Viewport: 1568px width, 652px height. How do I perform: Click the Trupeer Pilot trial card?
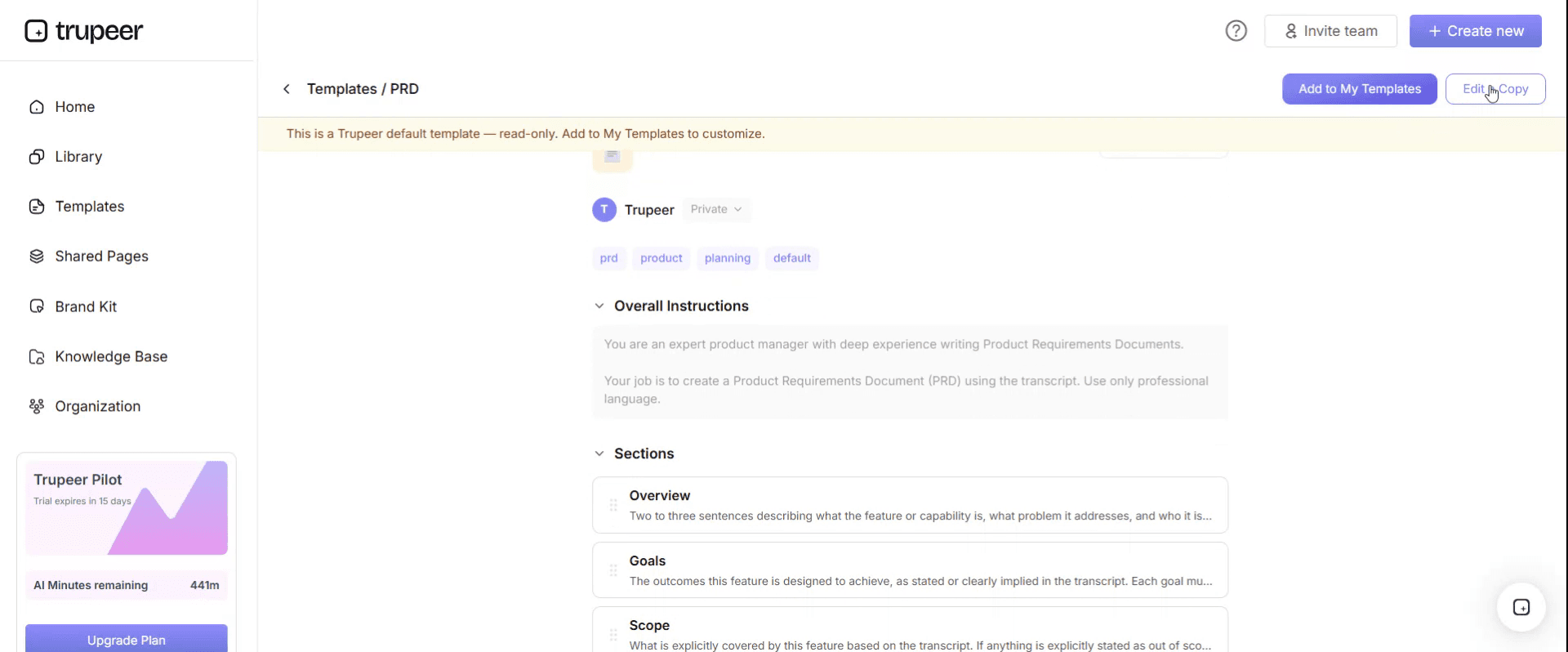coord(127,508)
